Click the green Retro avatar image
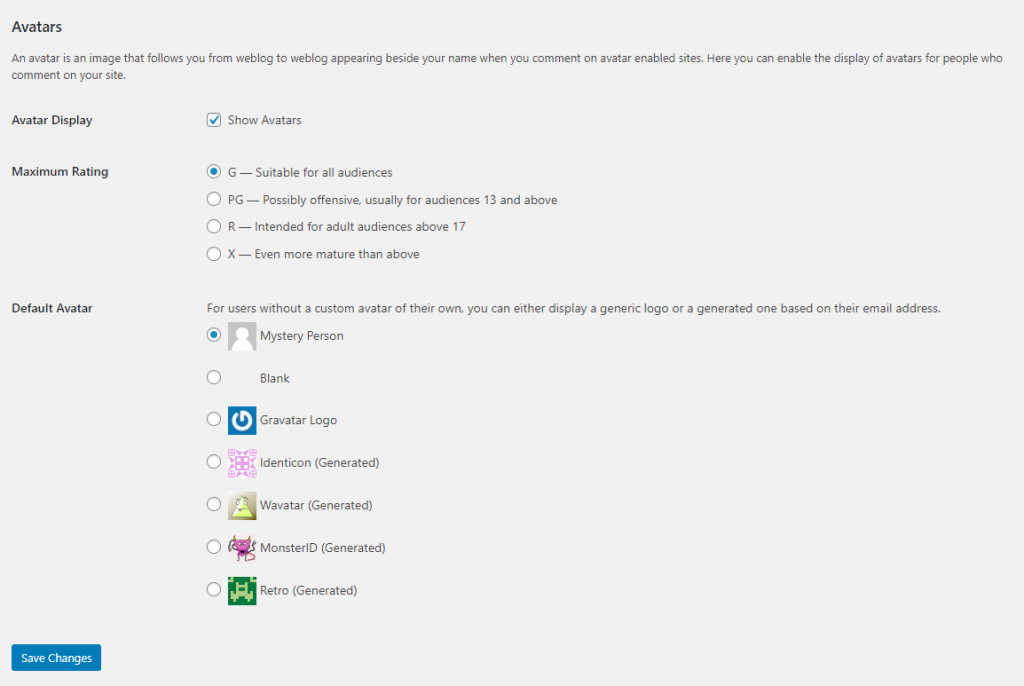Screen dimensions: 1024x686 pos(242,590)
